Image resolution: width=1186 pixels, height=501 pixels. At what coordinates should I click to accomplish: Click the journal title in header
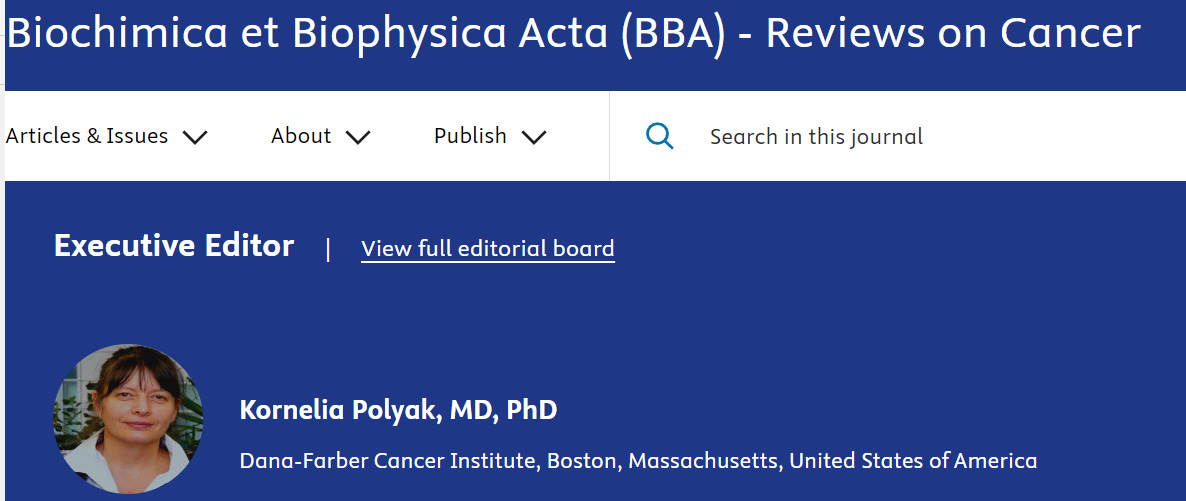pyautogui.click(x=573, y=34)
